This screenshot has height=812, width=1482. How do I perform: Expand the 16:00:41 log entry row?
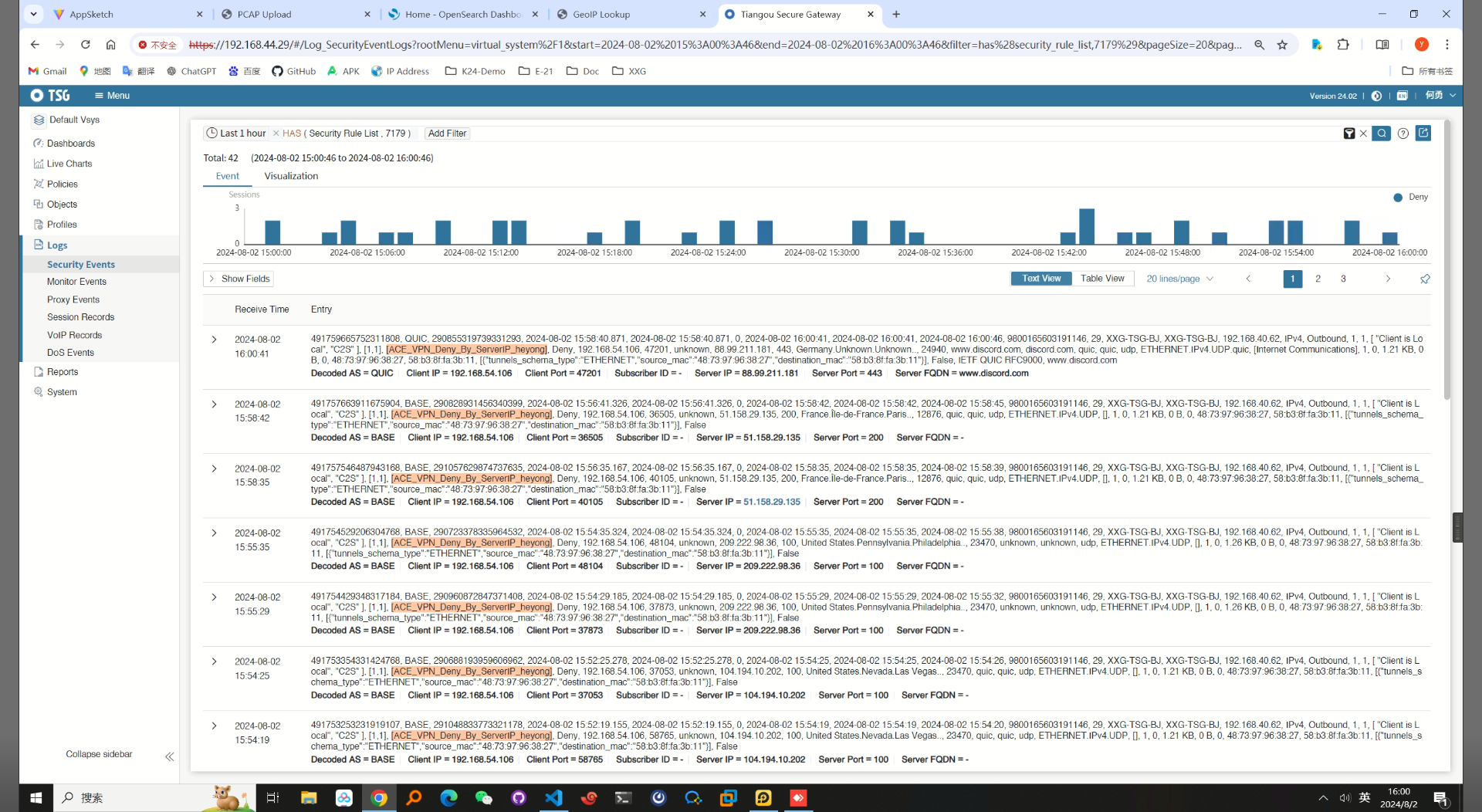coord(214,340)
